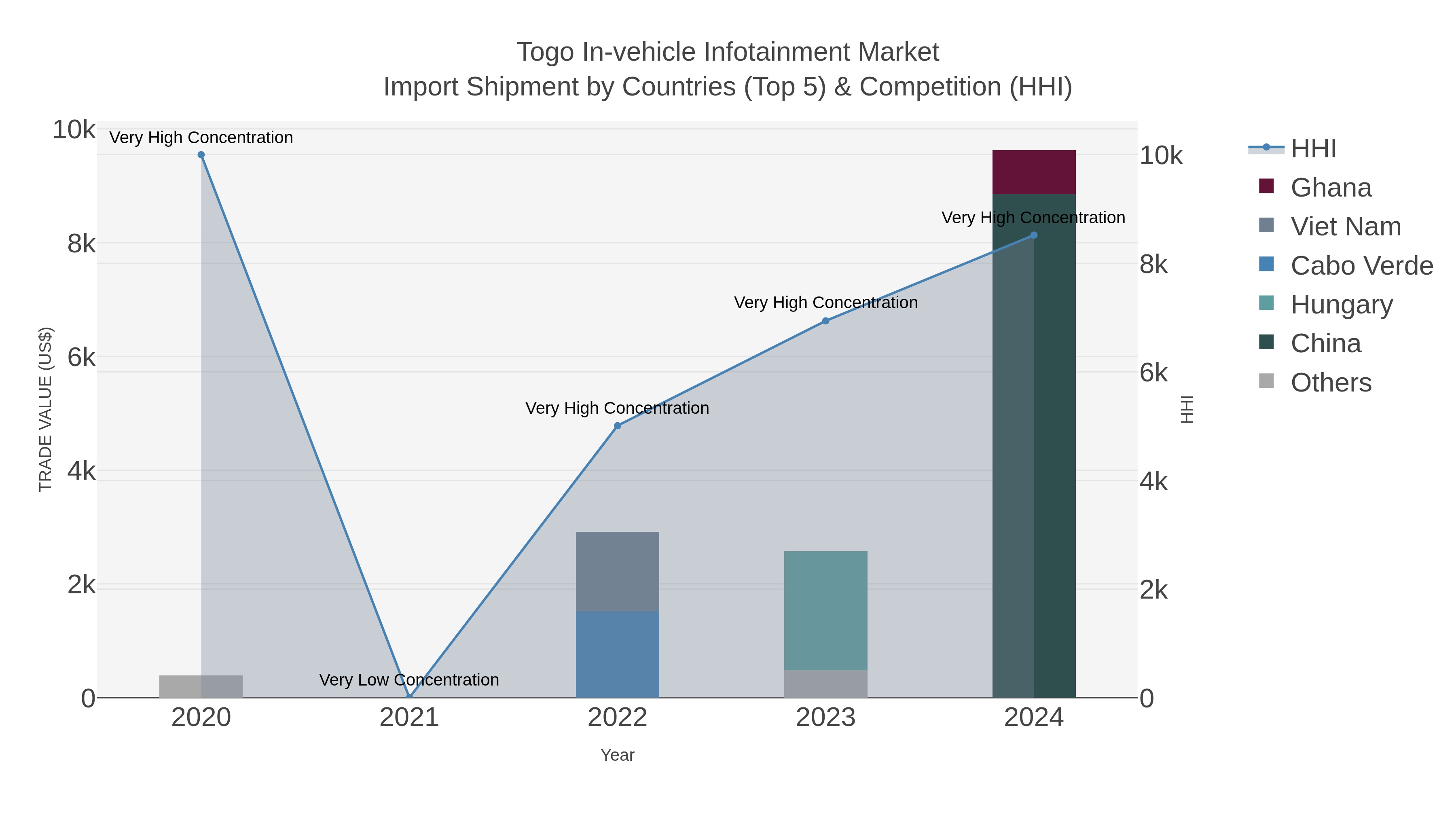Click the Viet Nam bar segment in 2022

[617, 571]
